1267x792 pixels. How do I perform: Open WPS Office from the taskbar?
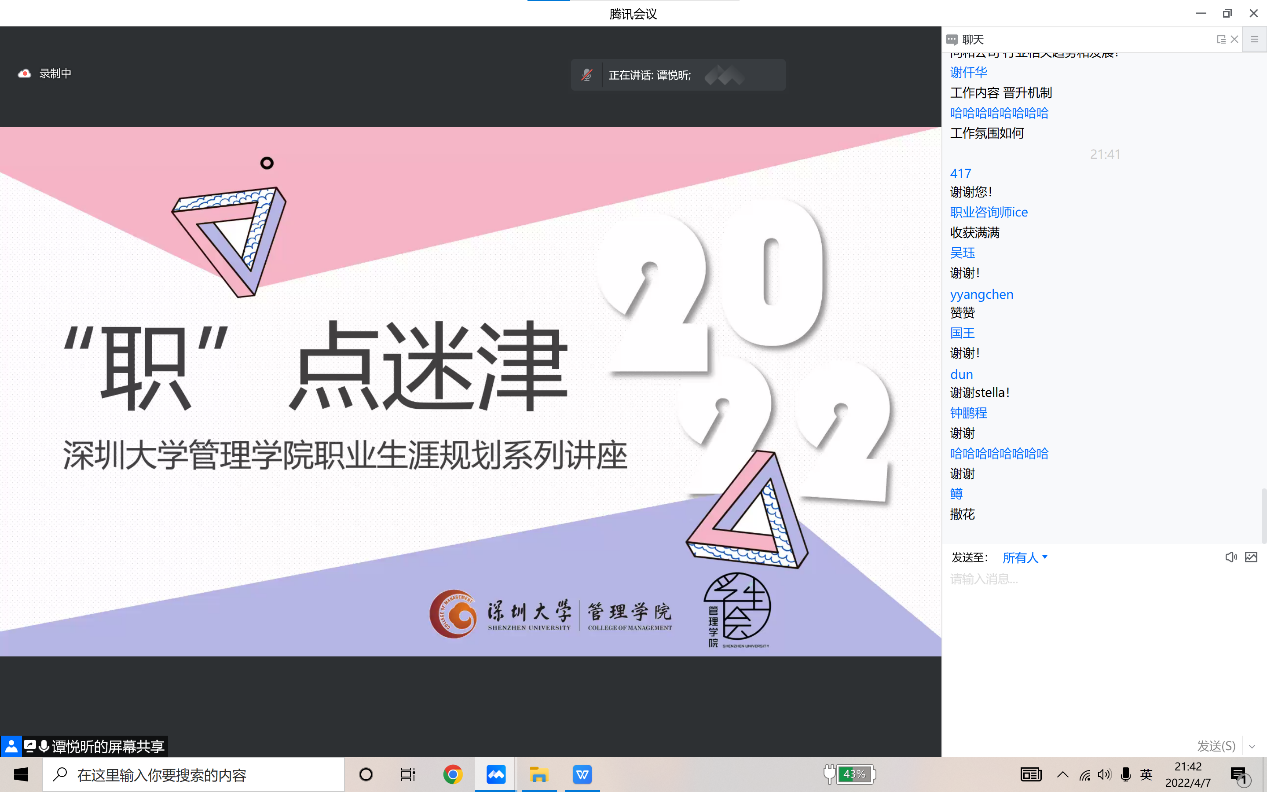582,774
